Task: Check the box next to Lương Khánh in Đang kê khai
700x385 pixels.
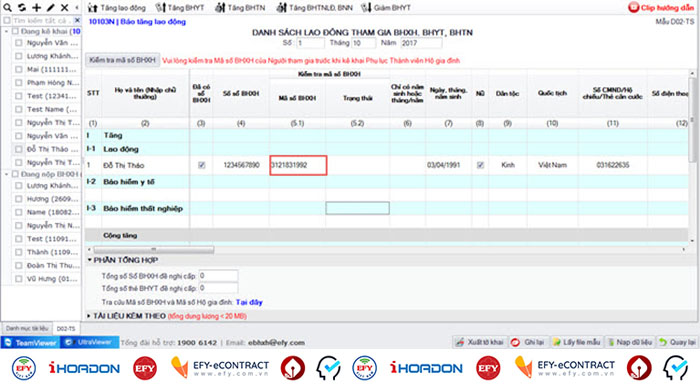Action: click(x=18, y=56)
